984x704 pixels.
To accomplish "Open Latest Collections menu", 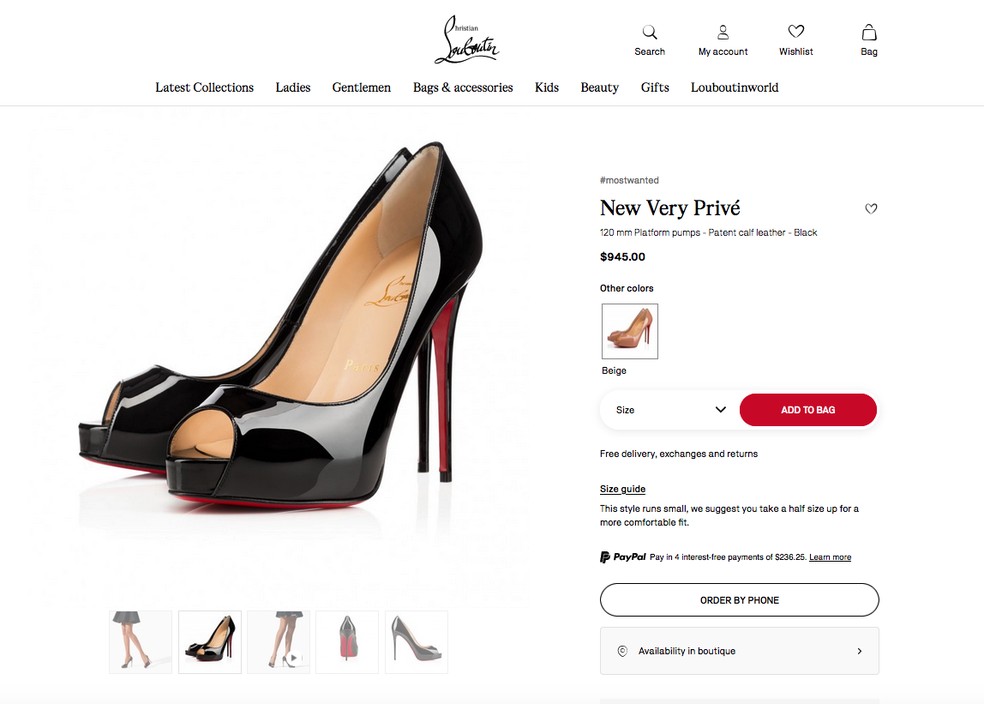I will click(205, 87).
